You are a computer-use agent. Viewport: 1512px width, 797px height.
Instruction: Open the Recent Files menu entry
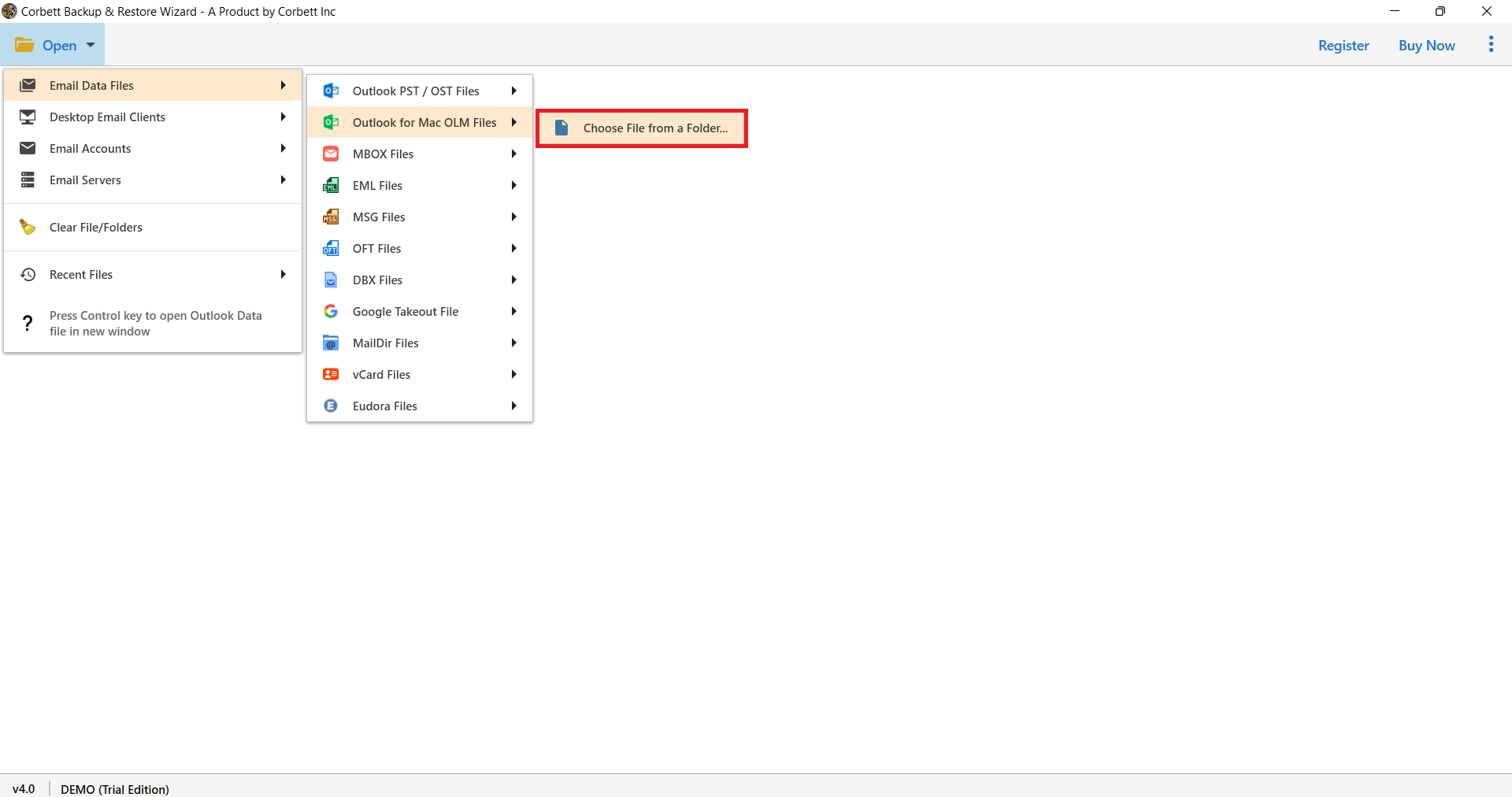154,274
